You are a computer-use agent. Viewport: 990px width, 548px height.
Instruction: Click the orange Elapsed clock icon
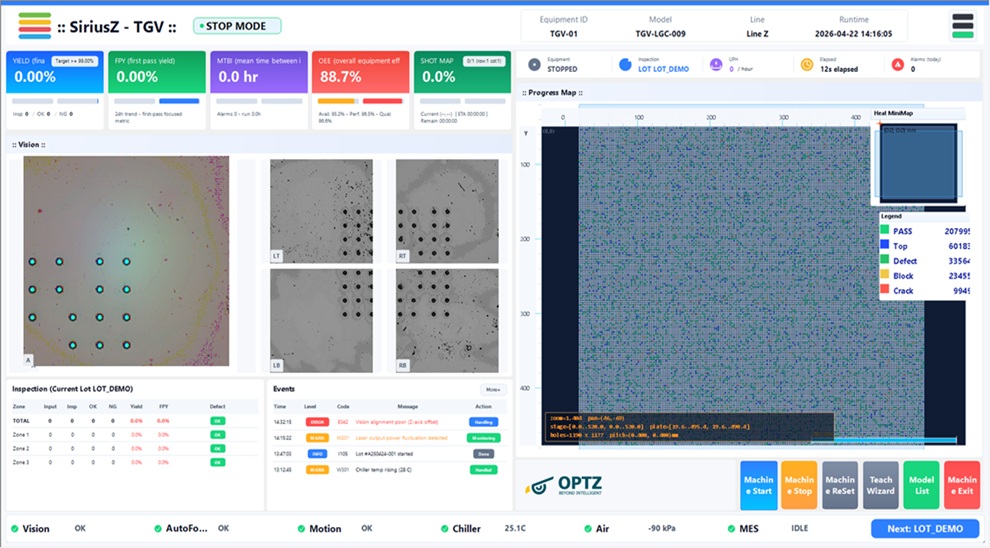tap(806, 64)
